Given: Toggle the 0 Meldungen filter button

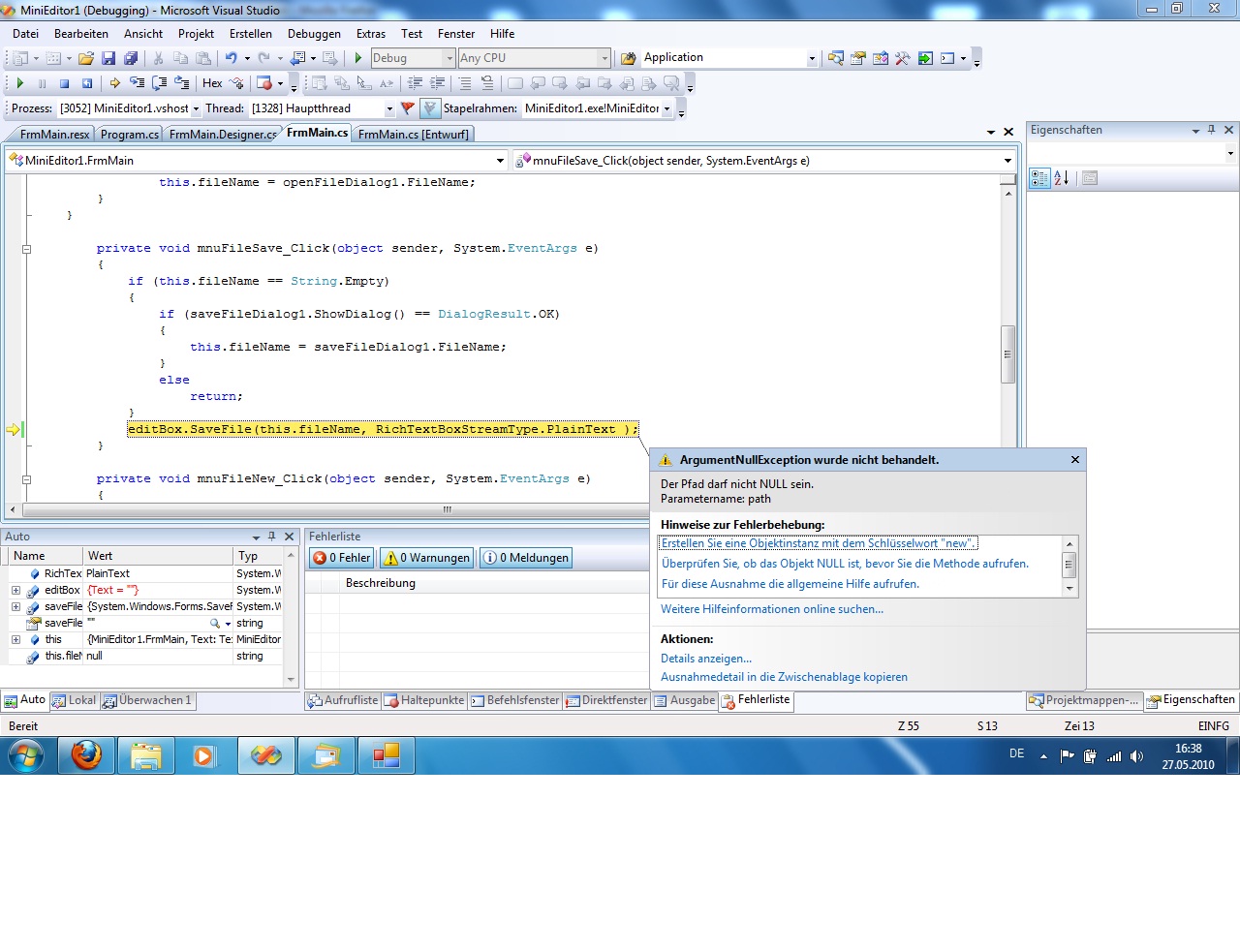Looking at the screenshot, I should (x=526, y=558).
